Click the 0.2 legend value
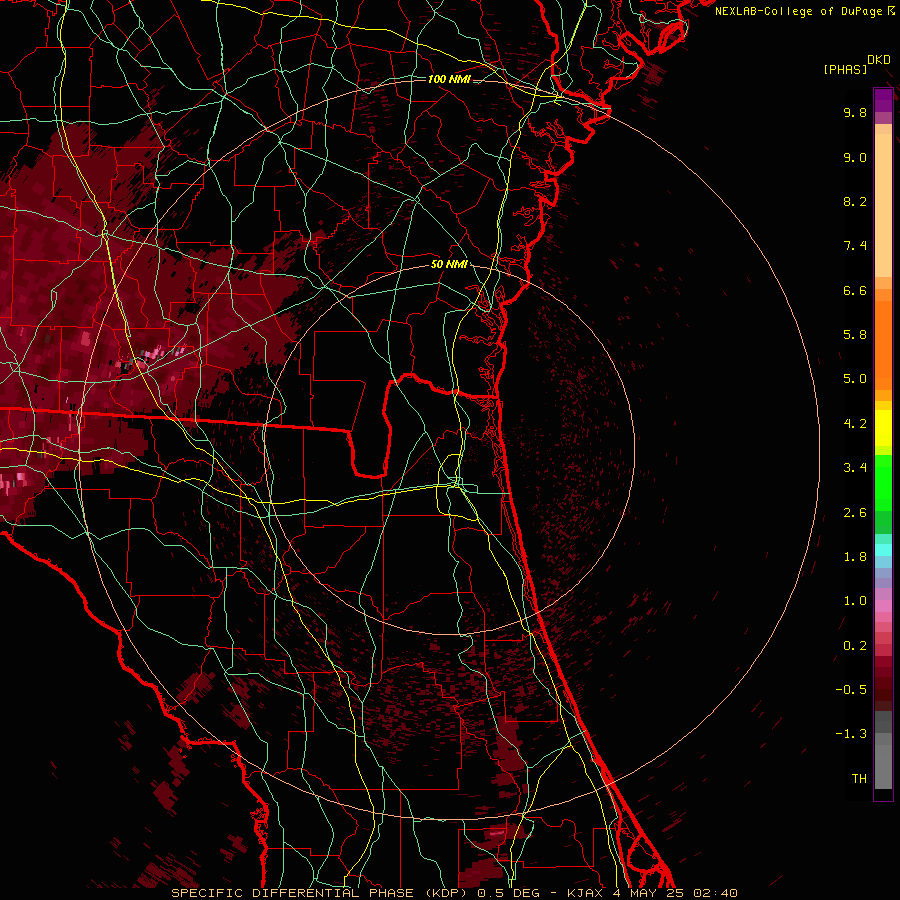Viewport: 900px width, 900px height. point(855,646)
